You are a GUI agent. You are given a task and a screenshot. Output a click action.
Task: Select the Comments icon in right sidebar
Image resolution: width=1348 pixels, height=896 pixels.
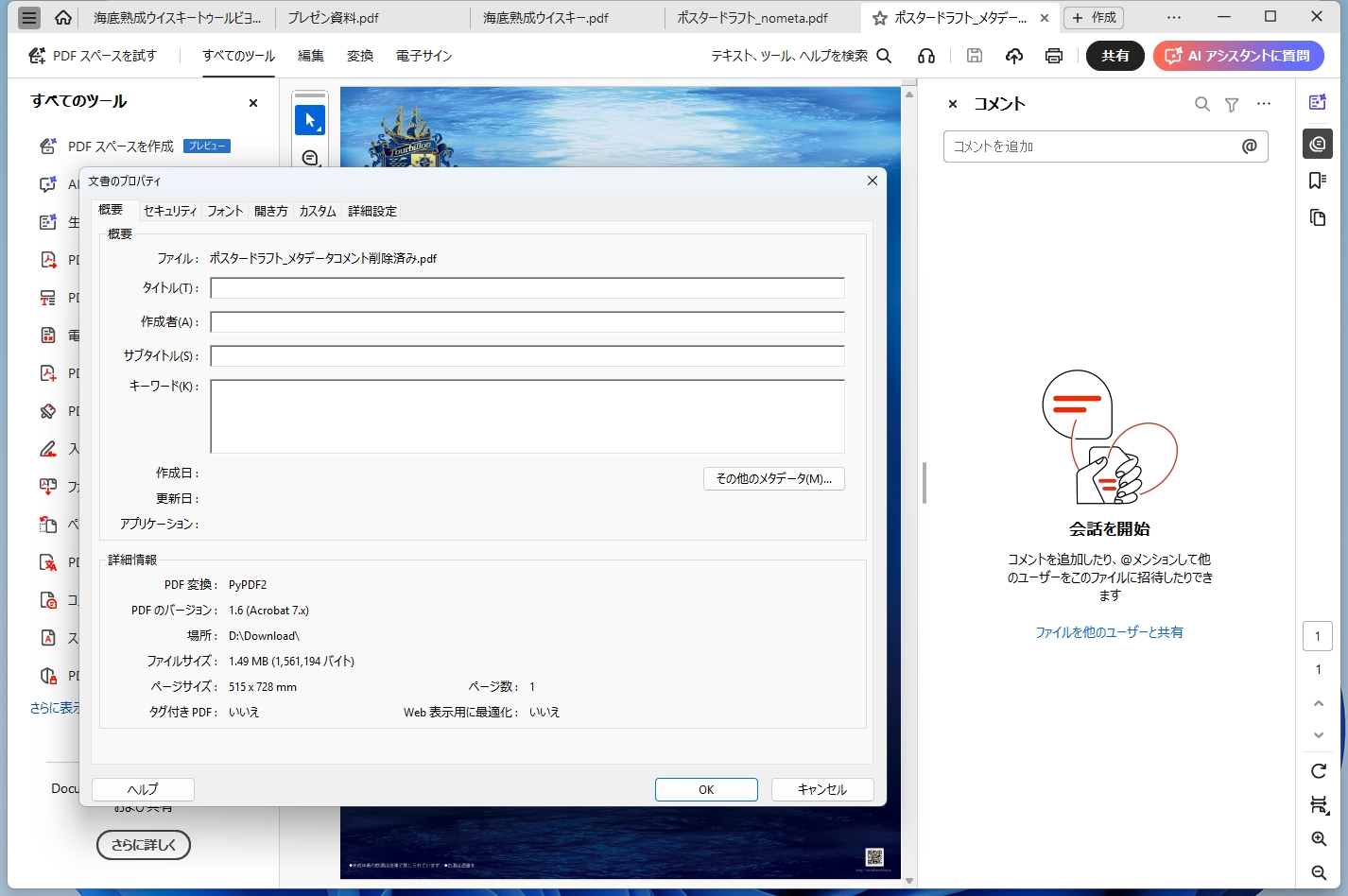[1318, 144]
